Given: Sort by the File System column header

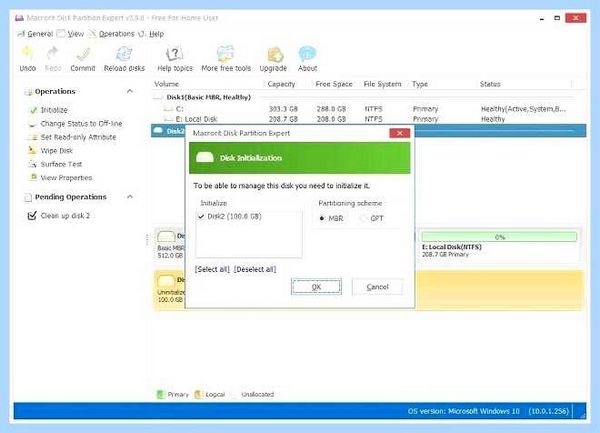Looking at the screenshot, I should pos(382,84).
